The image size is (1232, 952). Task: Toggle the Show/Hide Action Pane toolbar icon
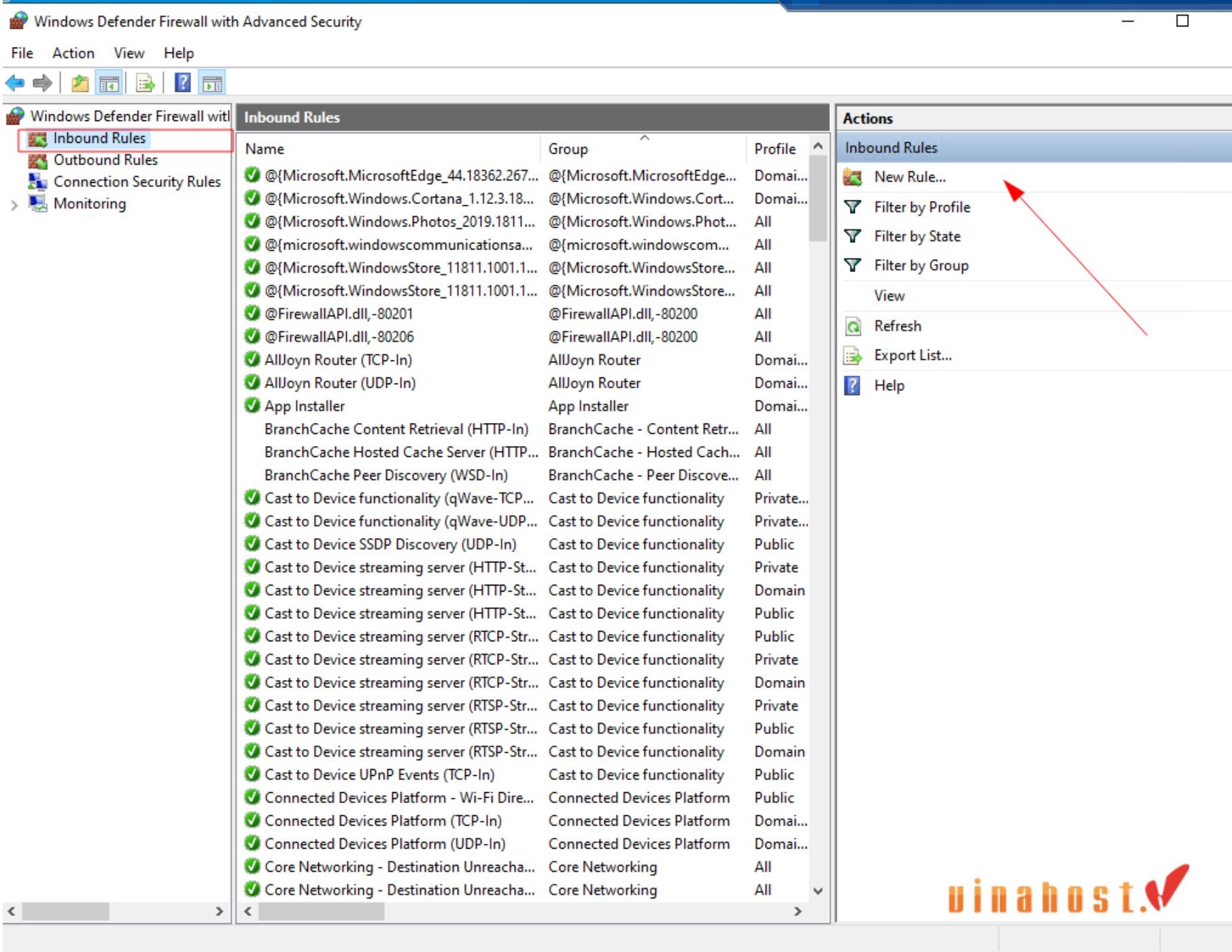(212, 84)
